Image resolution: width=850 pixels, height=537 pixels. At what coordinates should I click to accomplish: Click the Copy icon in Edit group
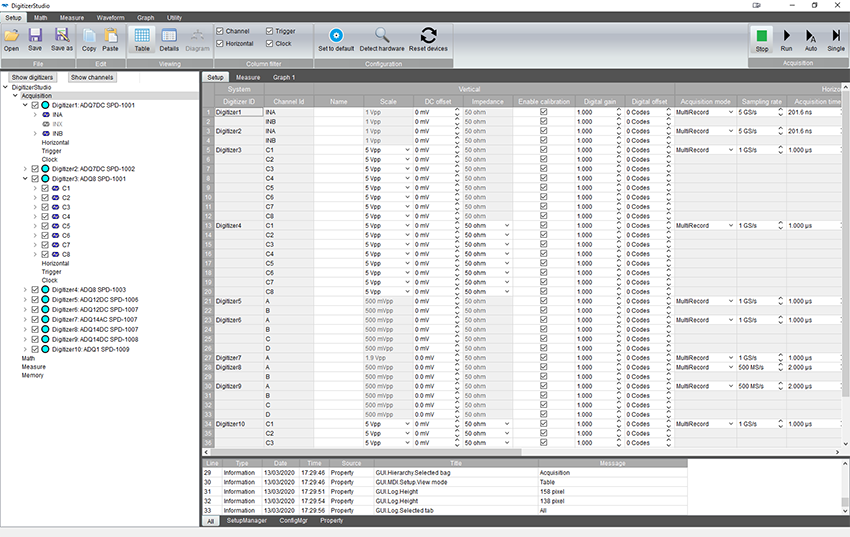(89, 36)
